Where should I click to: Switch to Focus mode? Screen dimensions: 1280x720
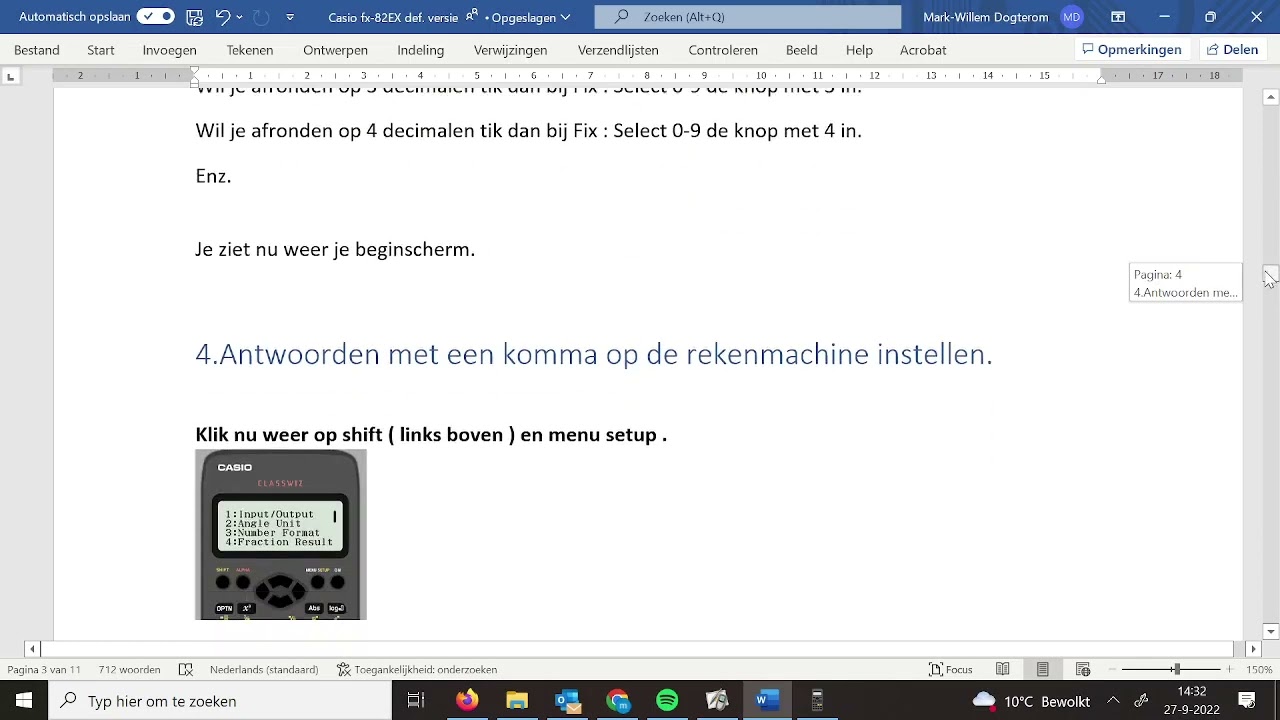click(950, 670)
